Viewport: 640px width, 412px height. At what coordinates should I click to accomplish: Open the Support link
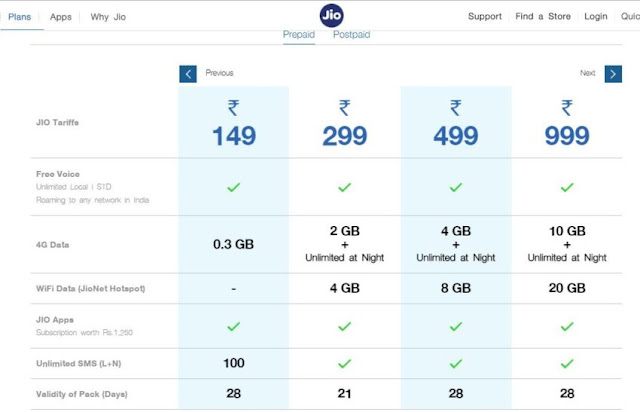(x=485, y=16)
